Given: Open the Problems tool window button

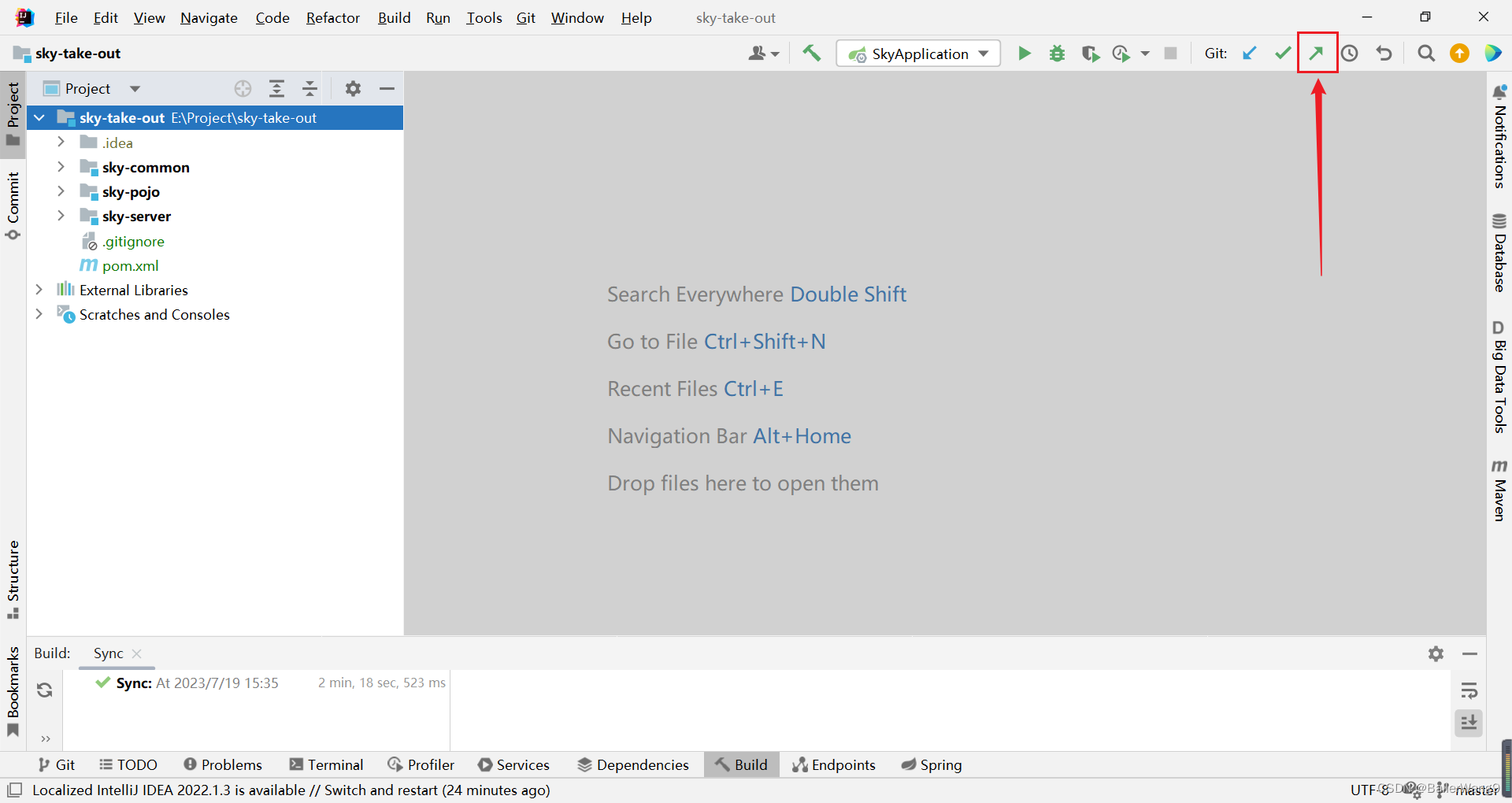Looking at the screenshot, I should (223, 764).
